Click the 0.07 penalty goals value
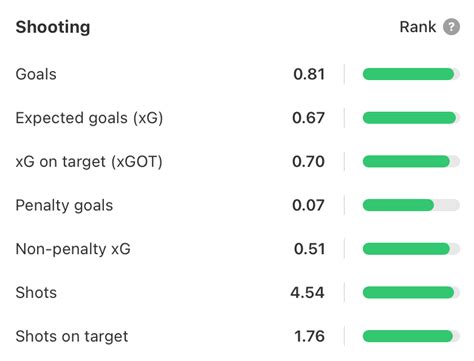The image size is (474, 361). coord(308,205)
